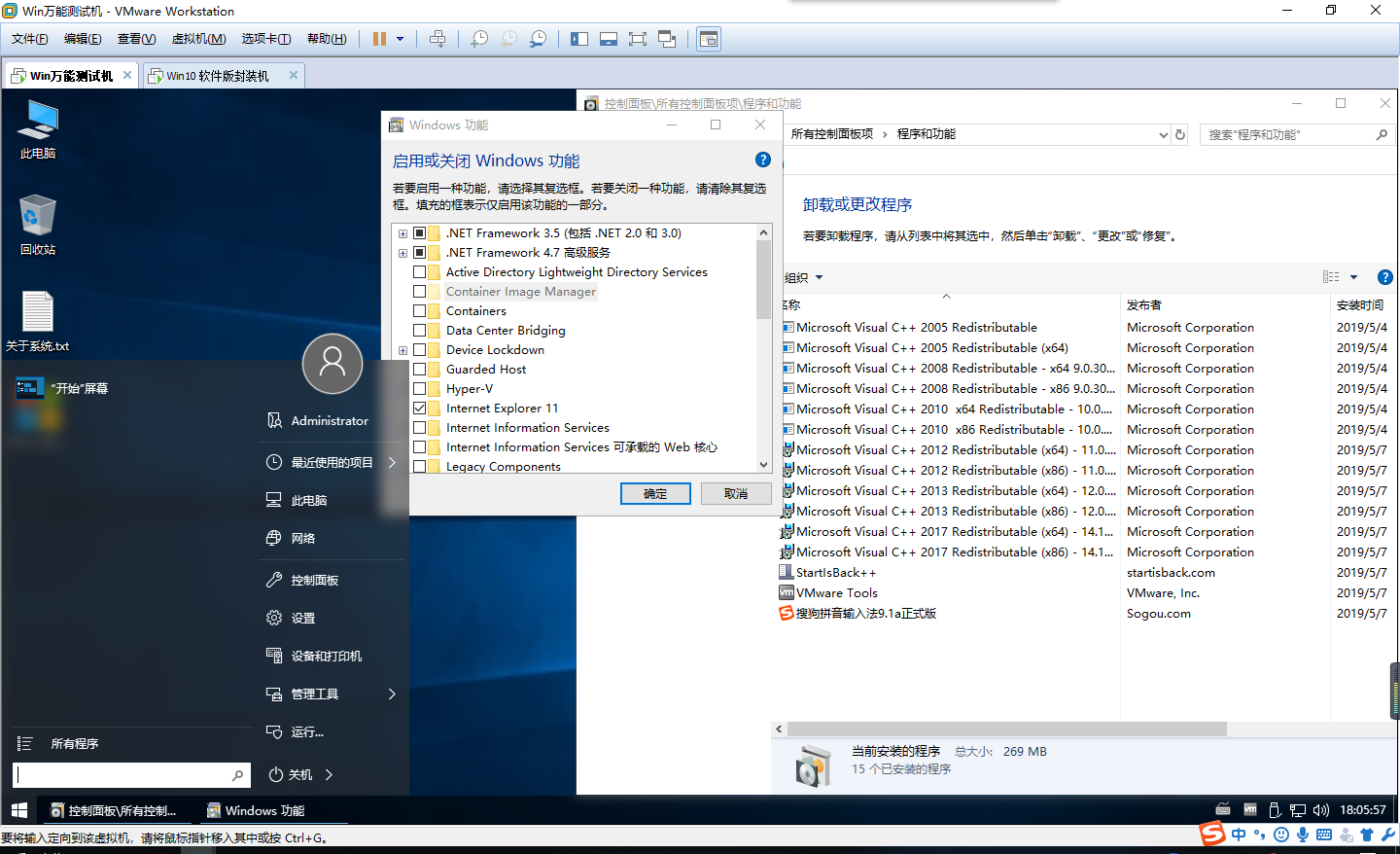Open the Sogou soft keyboard icon
The width and height of the screenshot is (1400, 854).
click(1324, 835)
